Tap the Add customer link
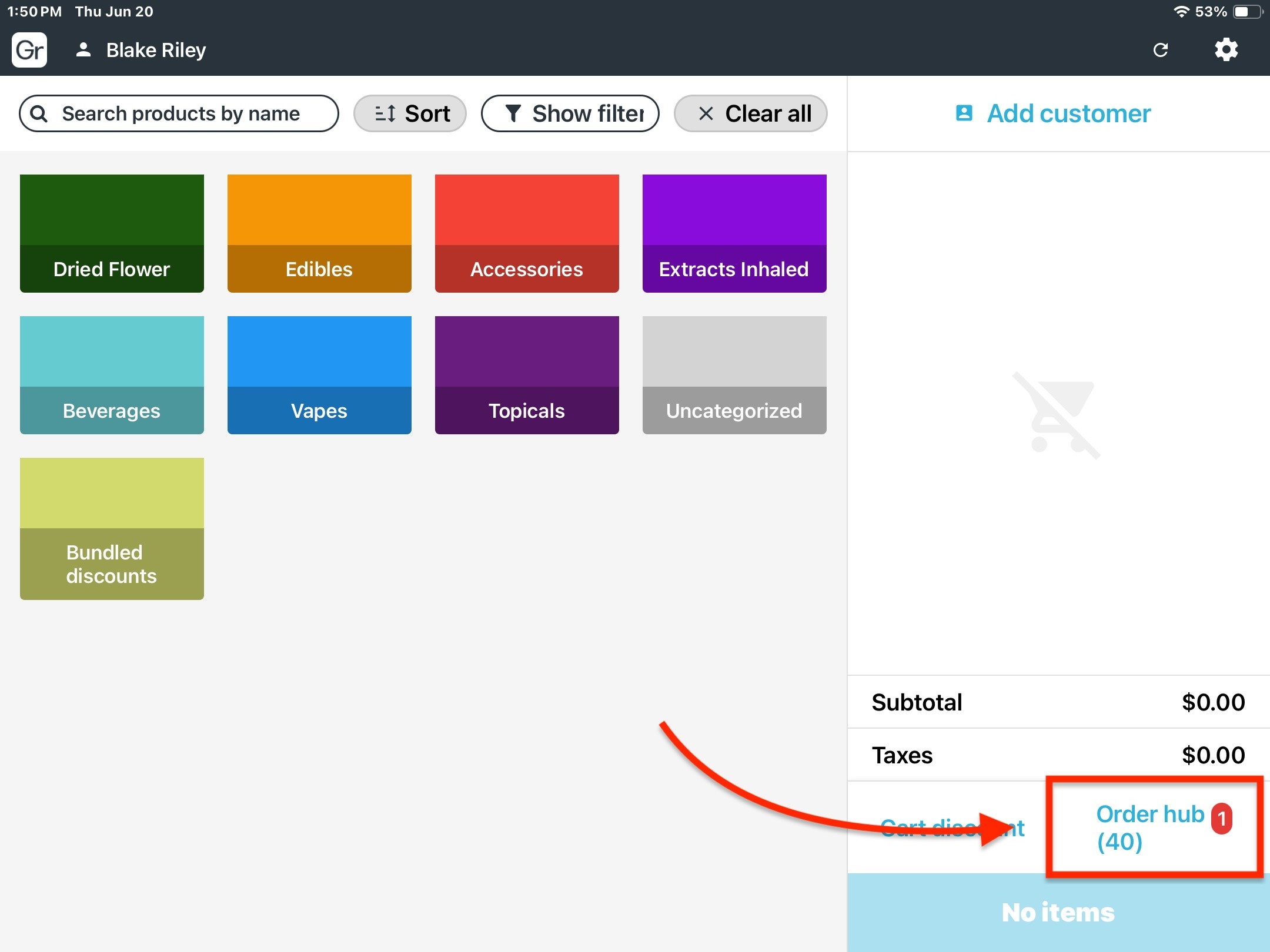This screenshot has height=952, width=1270. click(1068, 113)
